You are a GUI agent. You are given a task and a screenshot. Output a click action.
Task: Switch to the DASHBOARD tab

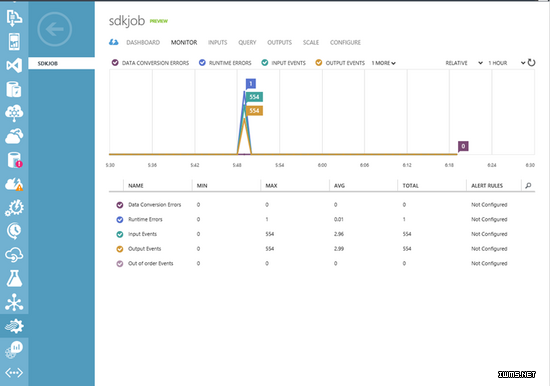coord(143,42)
